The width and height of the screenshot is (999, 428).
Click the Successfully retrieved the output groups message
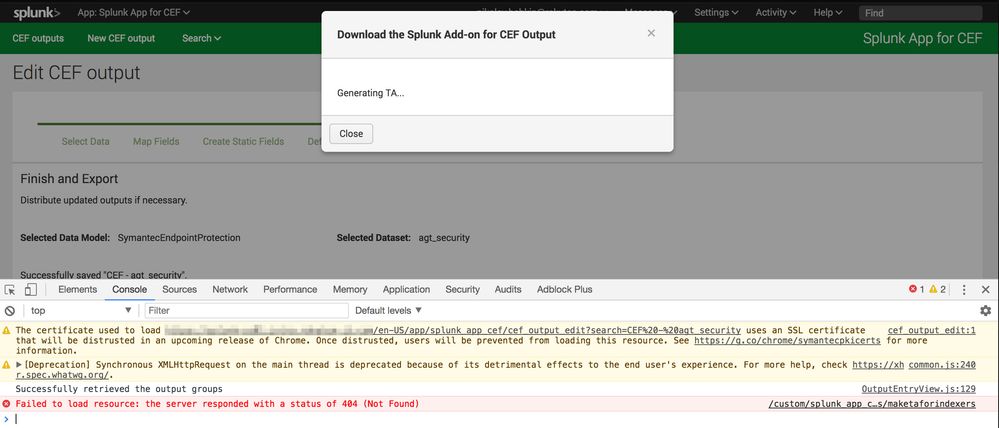119,389
